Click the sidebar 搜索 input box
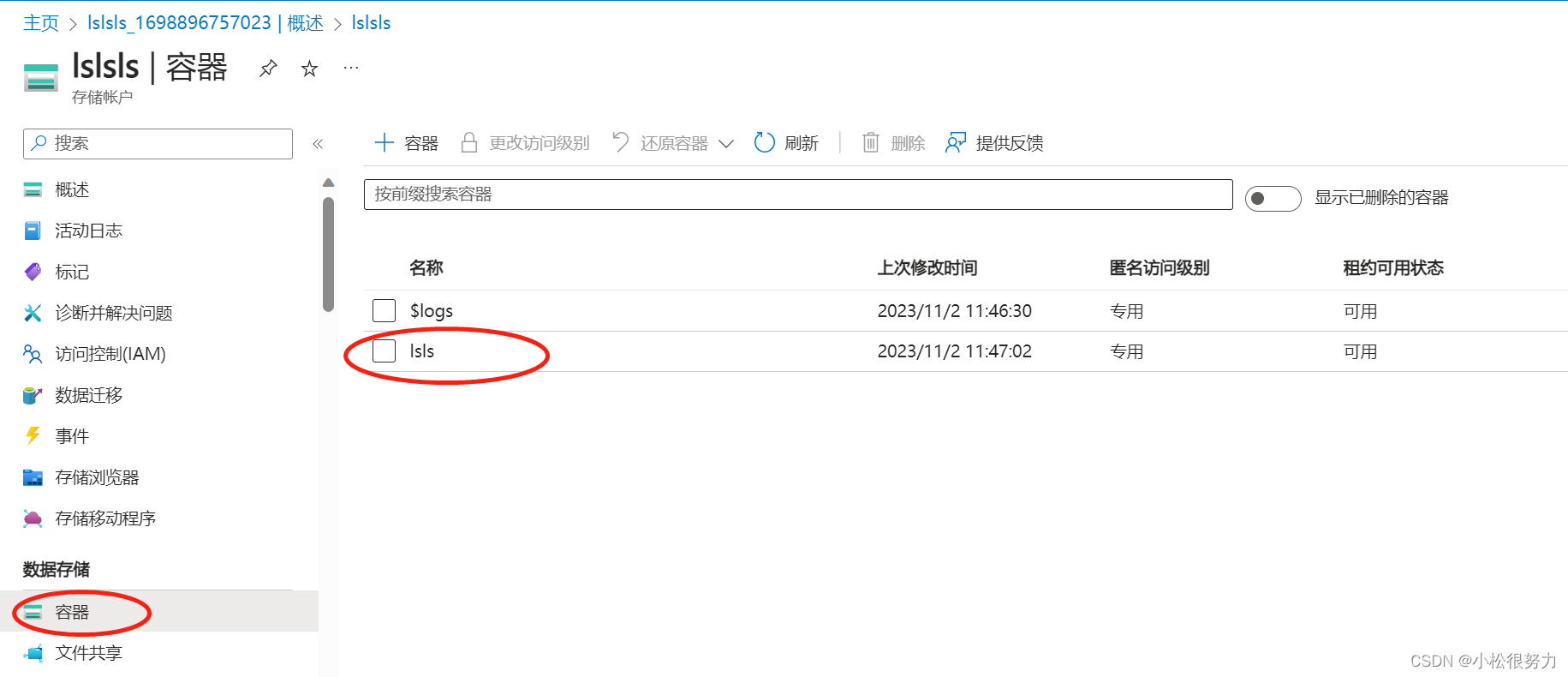Viewport: 1568px width, 677px height. 158,144
